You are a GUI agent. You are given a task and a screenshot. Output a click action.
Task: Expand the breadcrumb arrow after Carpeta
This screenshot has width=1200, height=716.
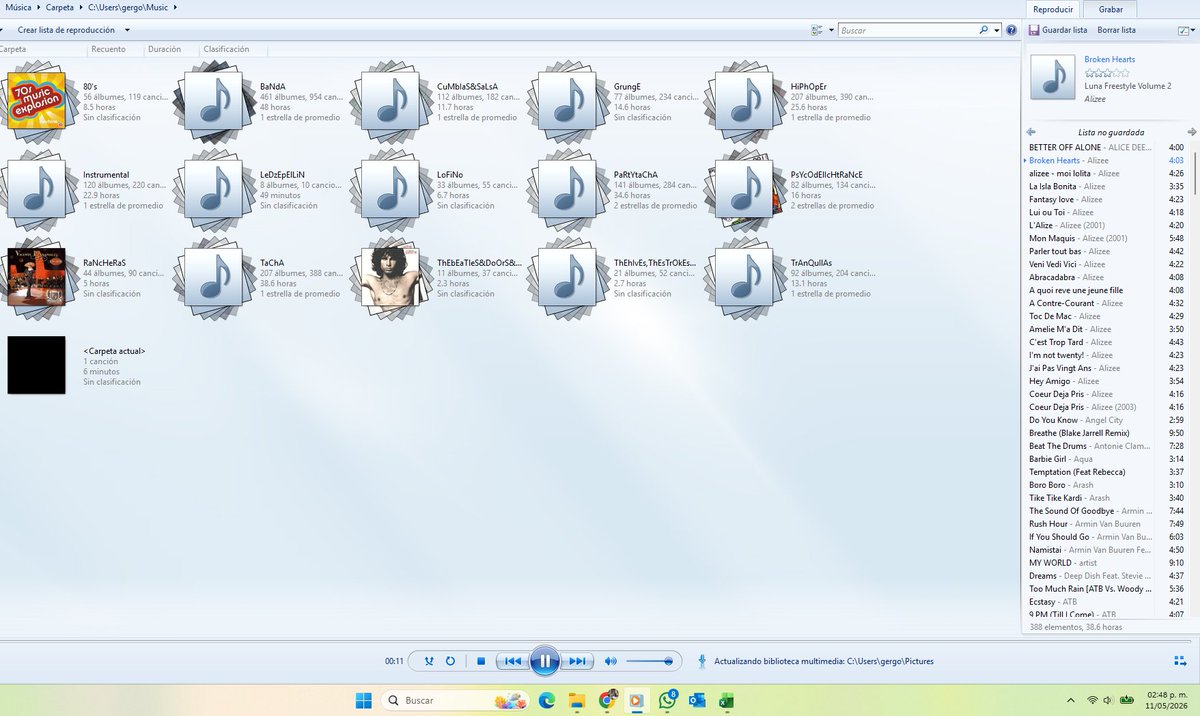80,7
